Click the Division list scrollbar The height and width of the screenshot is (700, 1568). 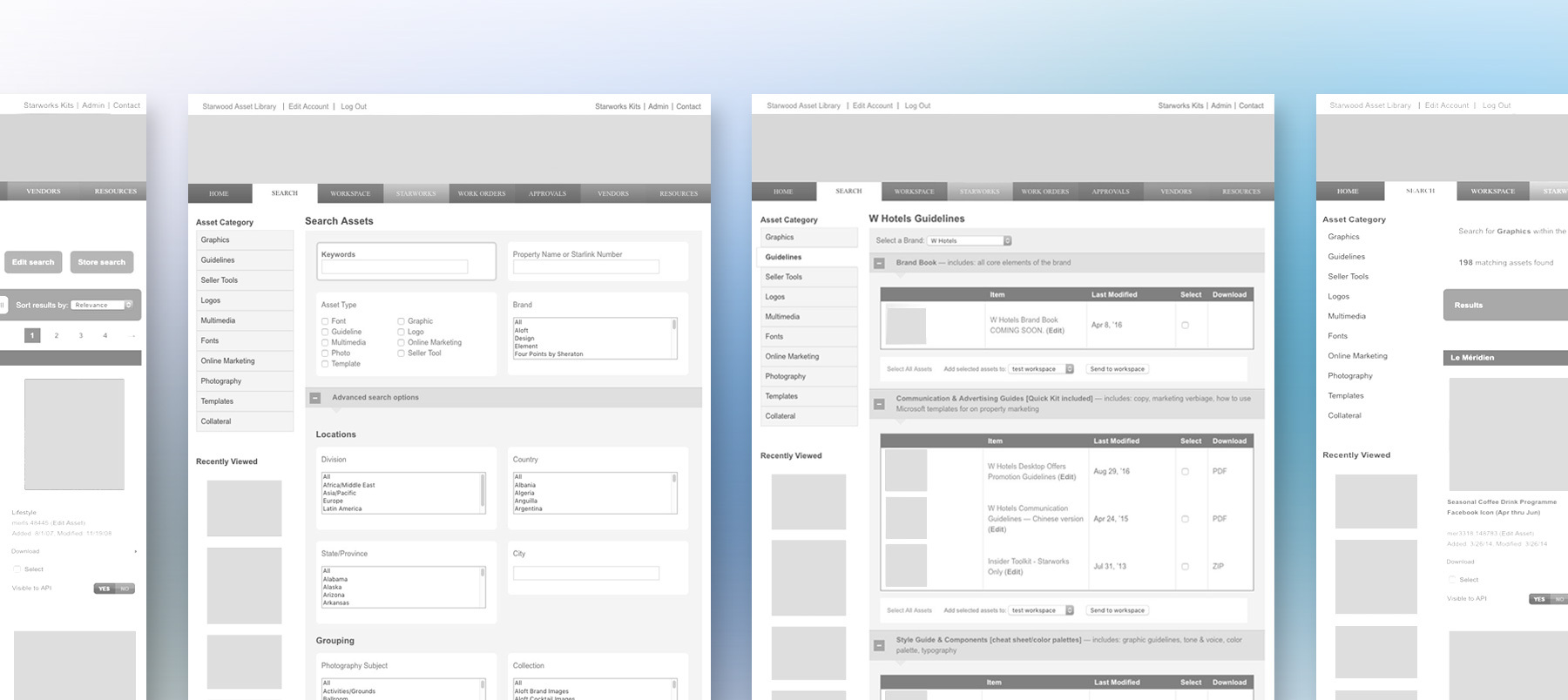pos(483,493)
